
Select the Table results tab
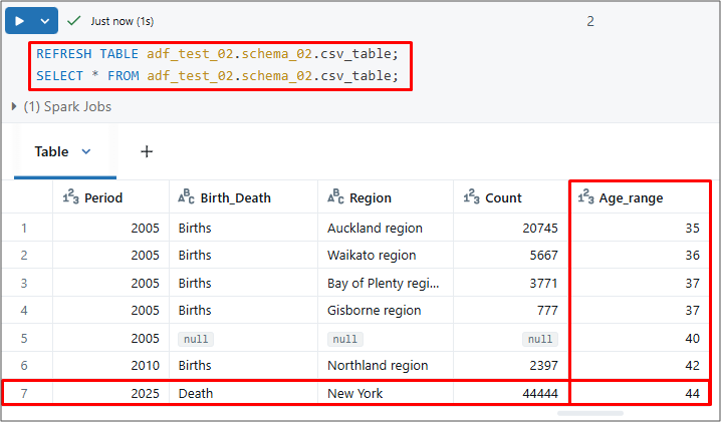(52, 152)
